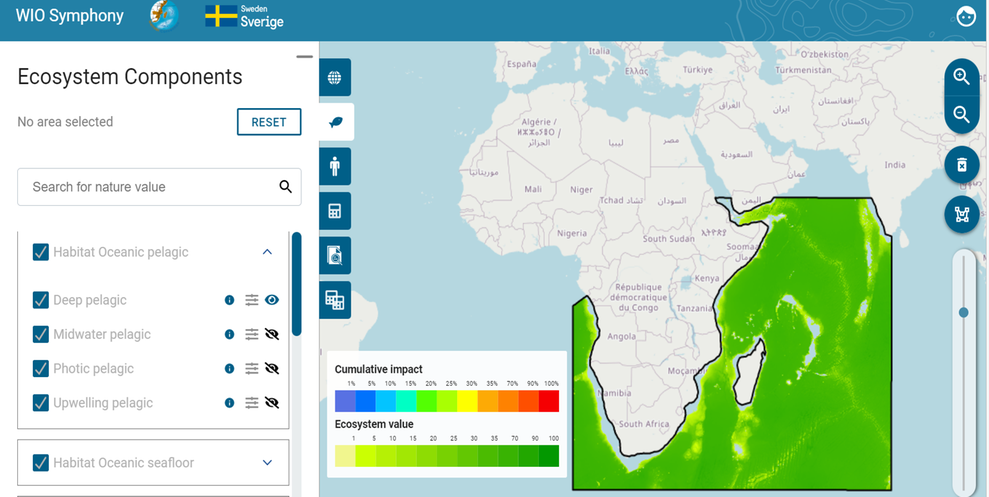
Task: Click the delete drawn area trash icon
Action: pyautogui.click(x=961, y=165)
